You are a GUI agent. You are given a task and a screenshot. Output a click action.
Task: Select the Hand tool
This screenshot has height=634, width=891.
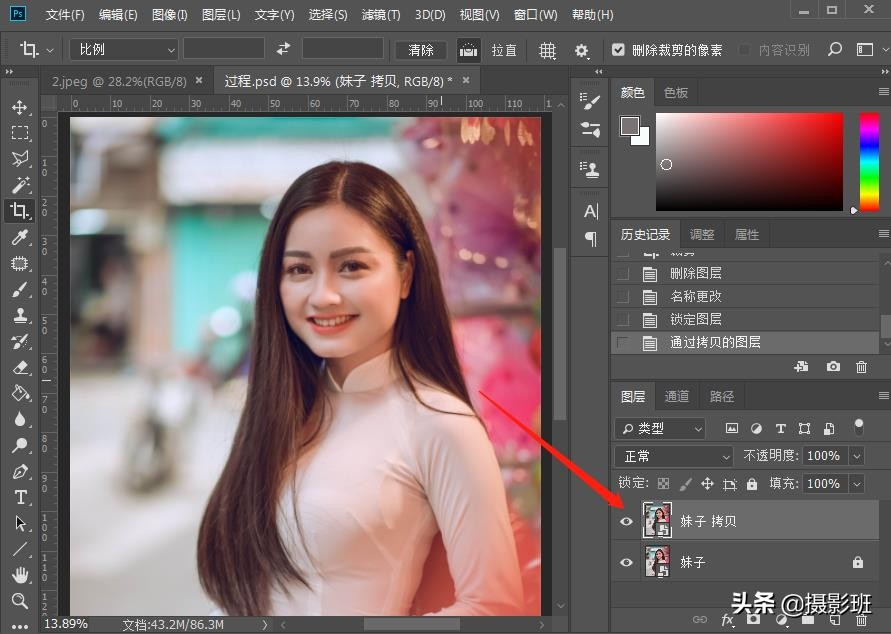coord(19,575)
